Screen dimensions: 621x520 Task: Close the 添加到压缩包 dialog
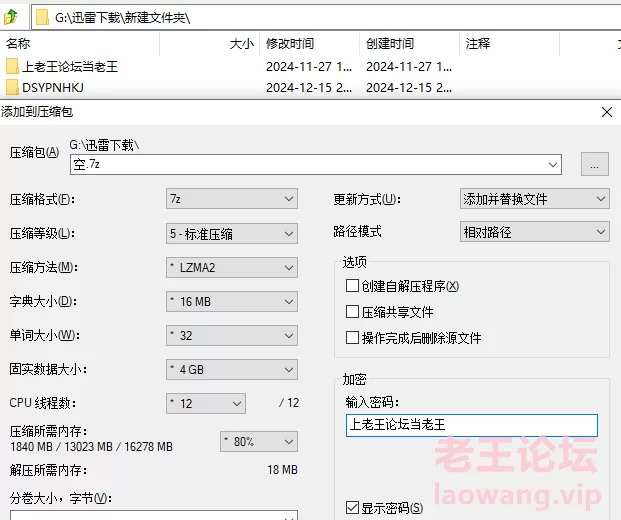pyautogui.click(x=607, y=112)
